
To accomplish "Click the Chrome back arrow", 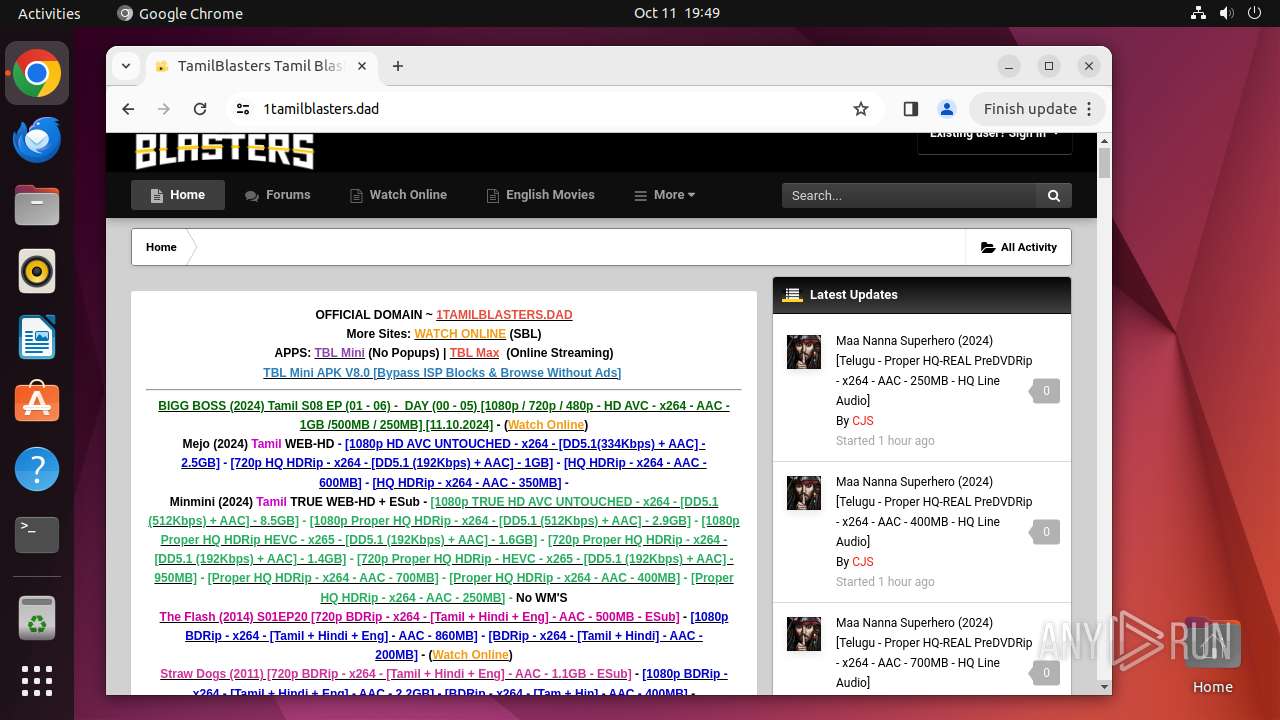I will click(x=128, y=109).
